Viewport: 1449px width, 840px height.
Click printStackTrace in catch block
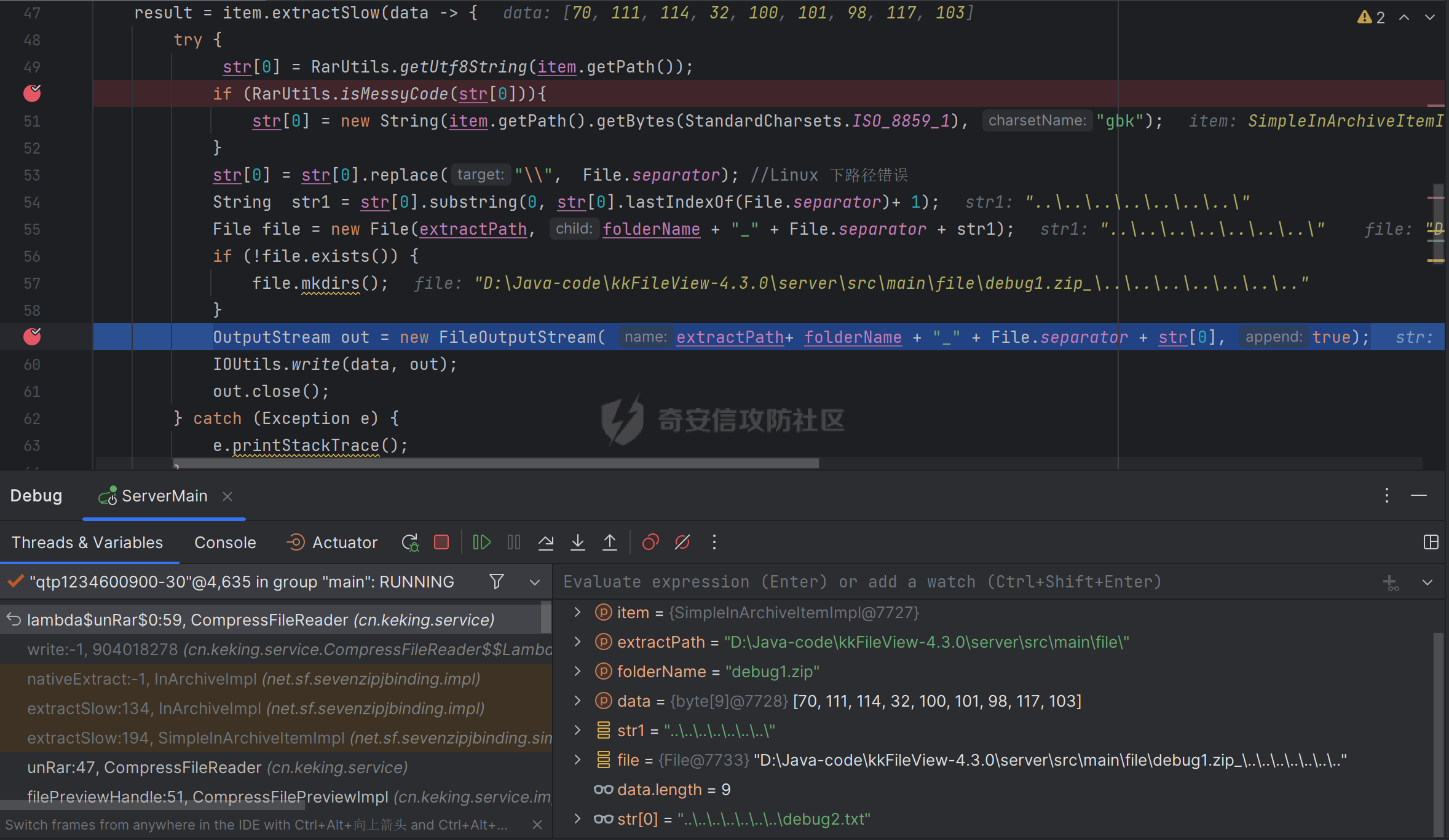coord(306,446)
